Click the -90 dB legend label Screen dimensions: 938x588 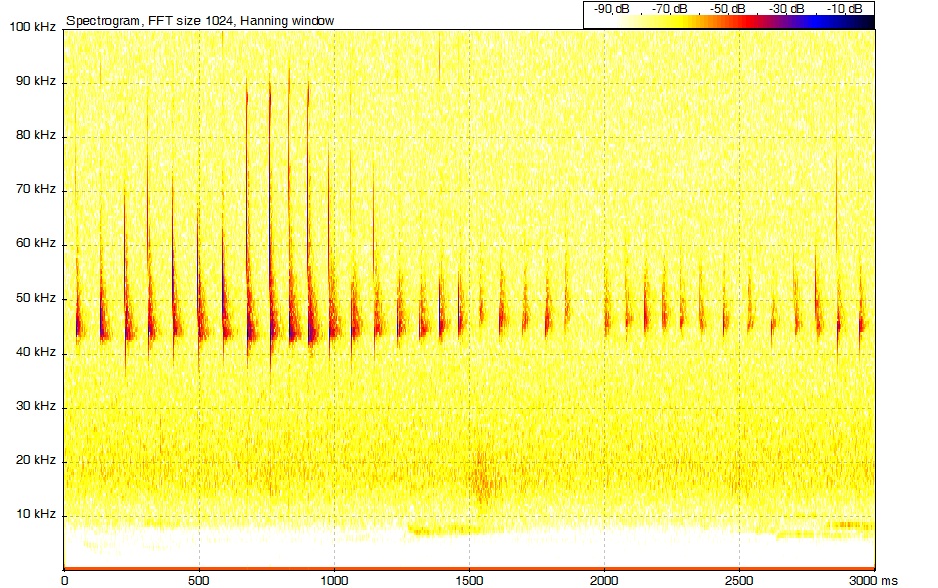click(x=611, y=8)
